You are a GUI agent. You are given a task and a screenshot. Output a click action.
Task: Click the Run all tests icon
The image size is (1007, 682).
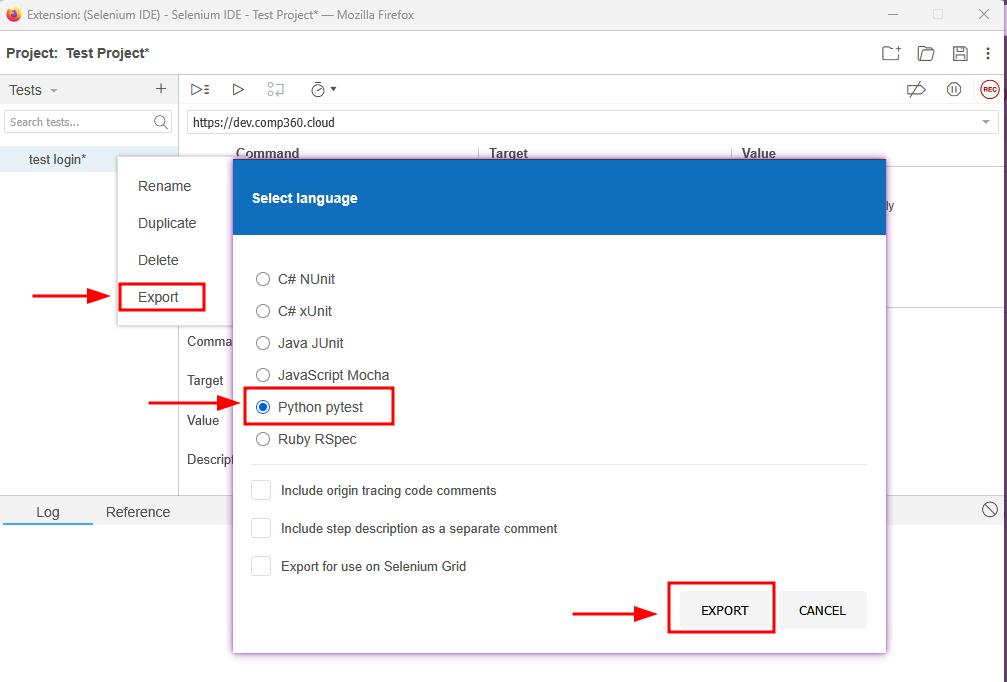pos(200,89)
